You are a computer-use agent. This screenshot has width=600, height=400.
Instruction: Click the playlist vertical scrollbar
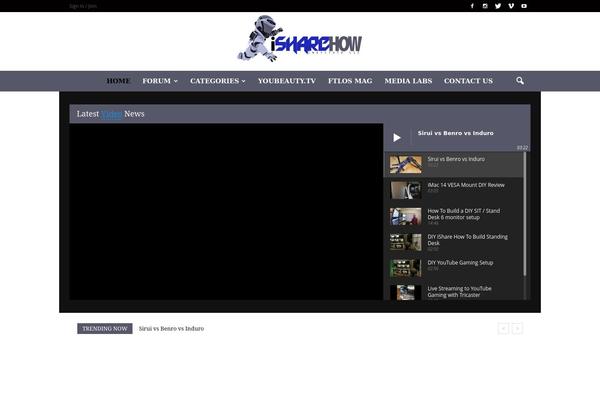525,214
